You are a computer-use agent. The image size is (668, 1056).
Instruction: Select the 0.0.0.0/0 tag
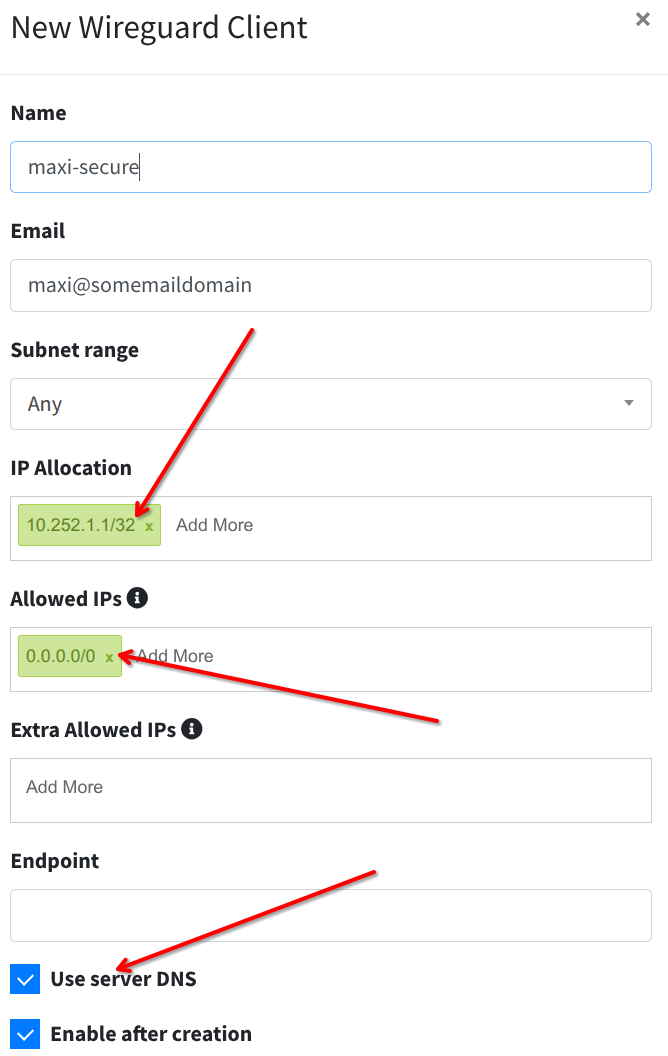click(x=61, y=656)
